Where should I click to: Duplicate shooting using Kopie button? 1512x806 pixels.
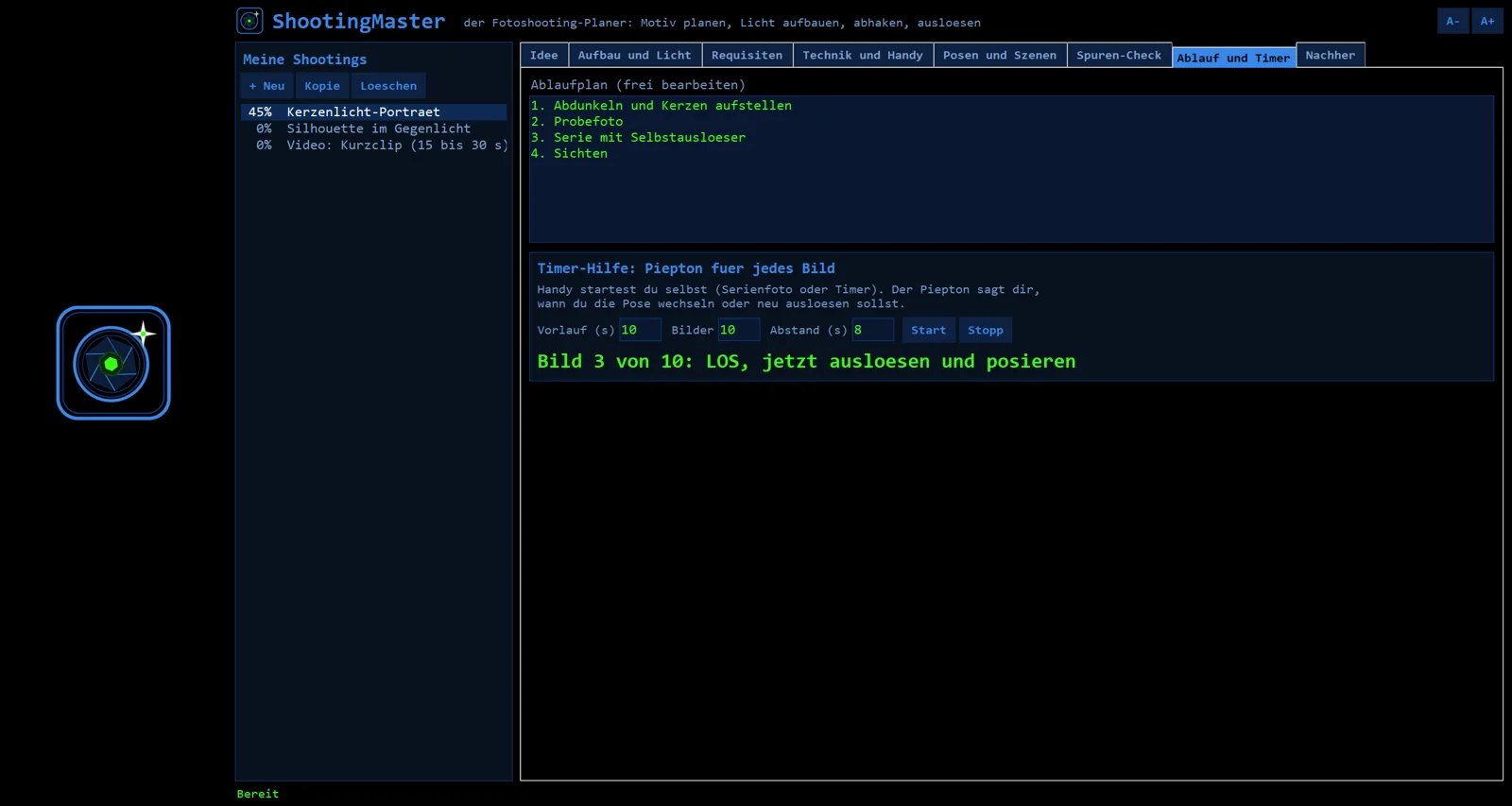pyautogui.click(x=322, y=86)
